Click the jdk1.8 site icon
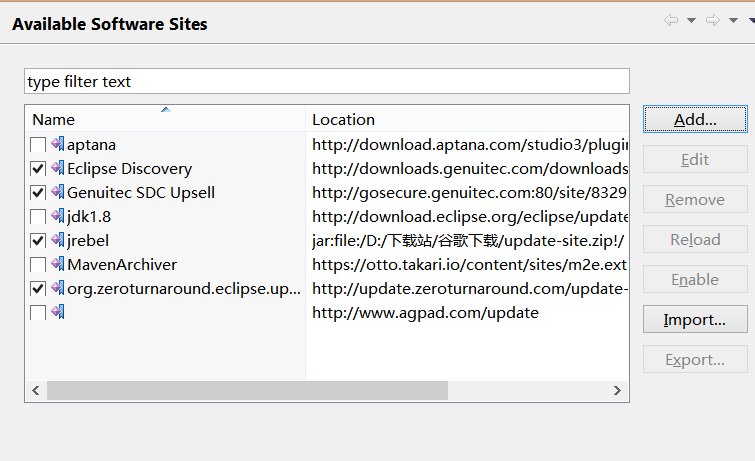 [58, 216]
